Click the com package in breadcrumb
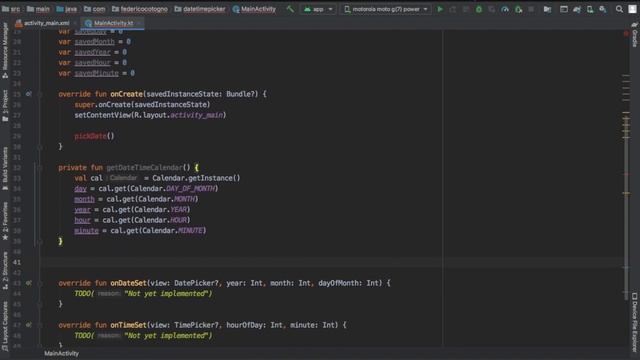This screenshot has width=640, height=360. point(95,9)
